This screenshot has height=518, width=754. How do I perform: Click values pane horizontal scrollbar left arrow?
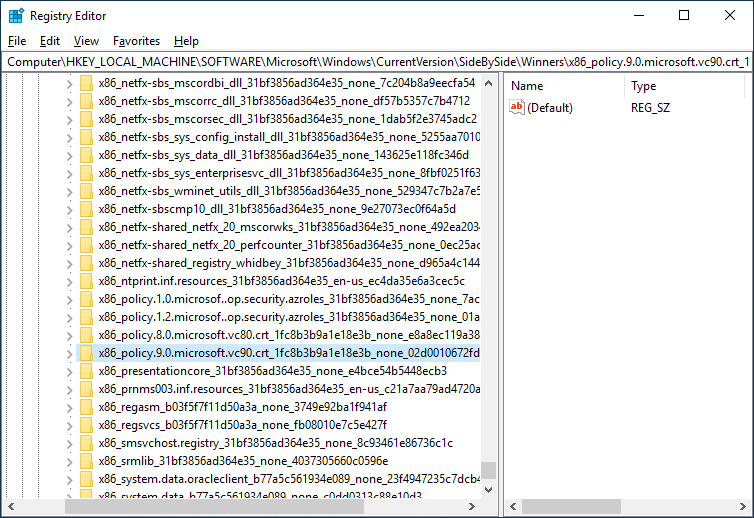pos(513,506)
